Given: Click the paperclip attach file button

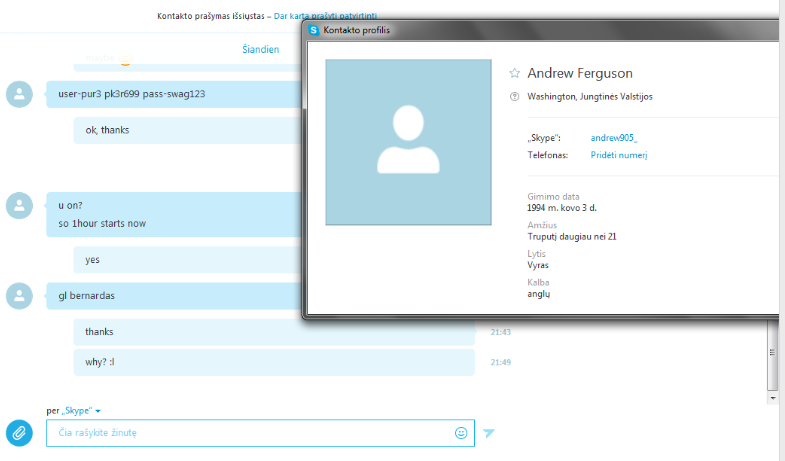Looking at the screenshot, I should pyautogui.click(x=19, y=433).
